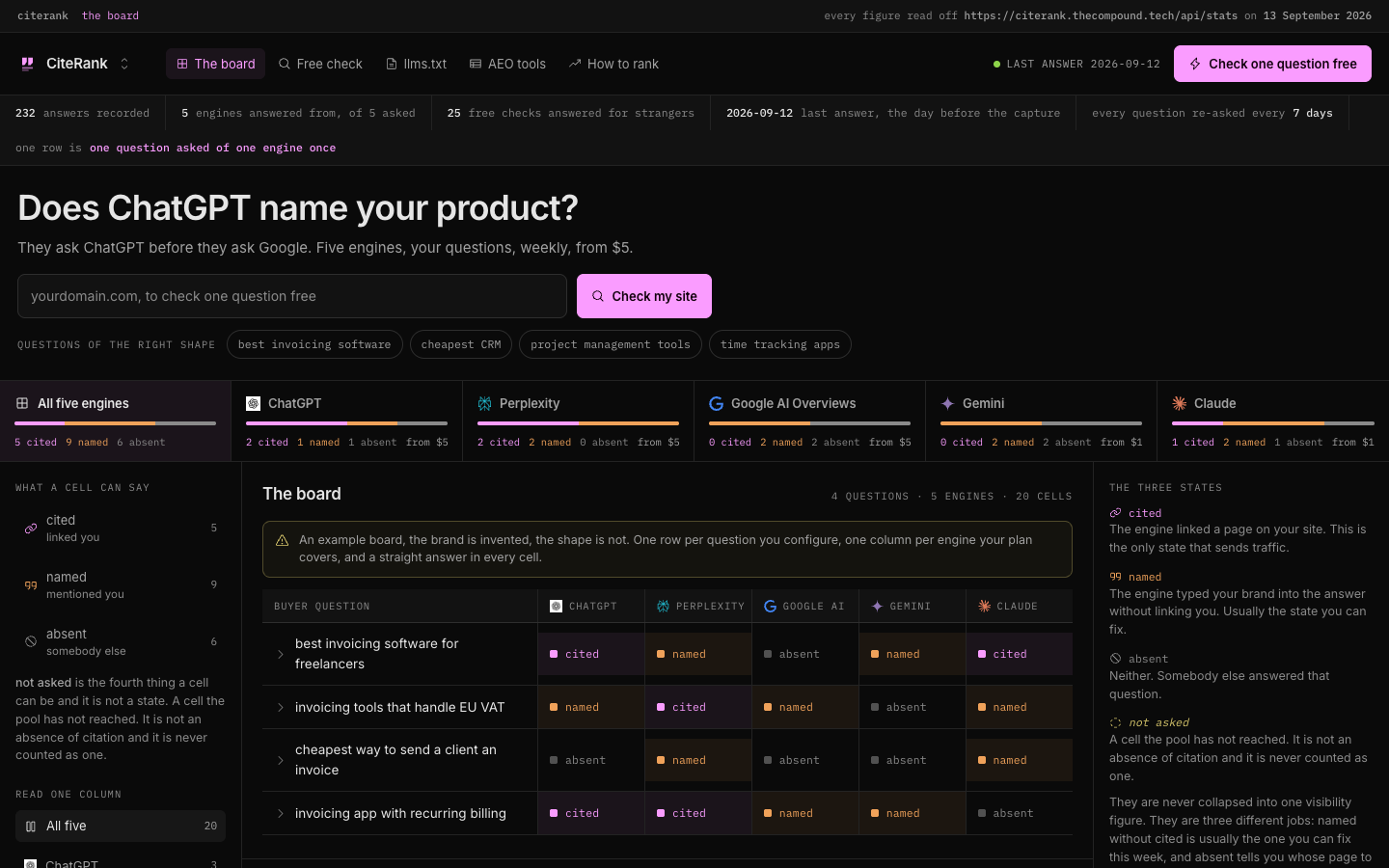Pick the project management tools suggestion chip
Image resolution: width=1389 pixels, height=868 pixels.
coord(611,344)
